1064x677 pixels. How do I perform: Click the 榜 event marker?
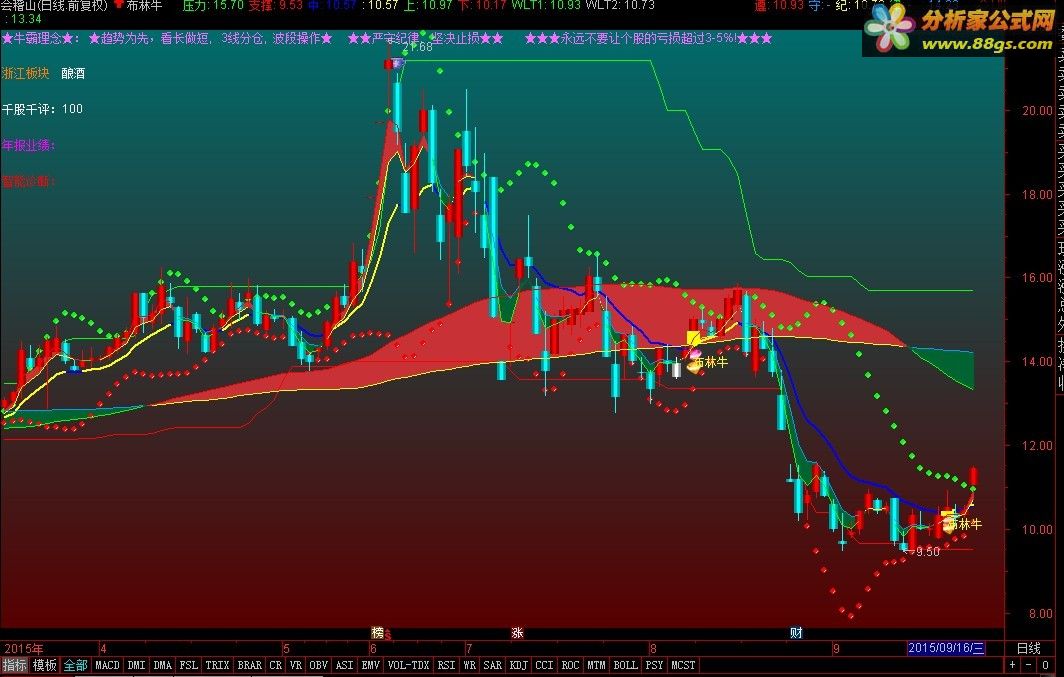point(378,633)
